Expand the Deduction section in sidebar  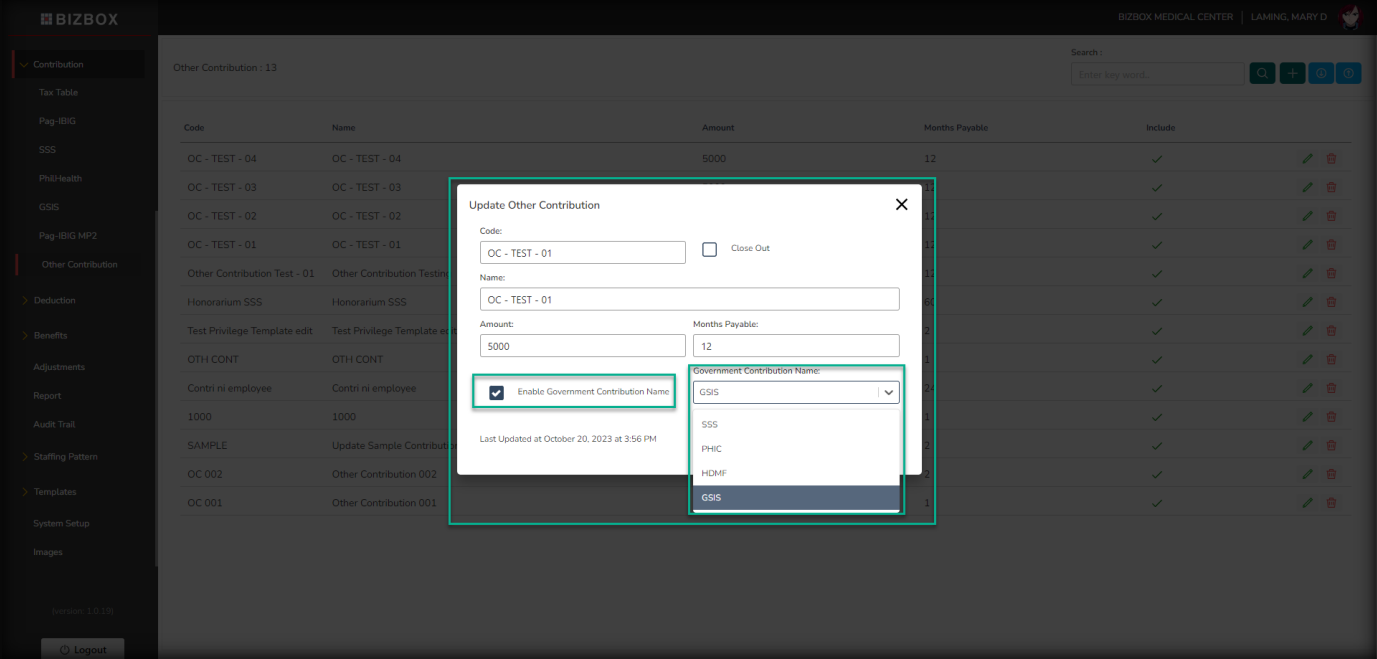[54, 300]
